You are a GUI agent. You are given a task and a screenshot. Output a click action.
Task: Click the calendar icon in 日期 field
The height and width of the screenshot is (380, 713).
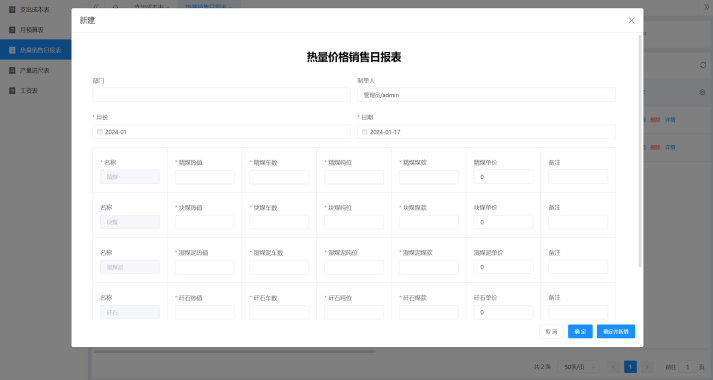coord(364,132)
